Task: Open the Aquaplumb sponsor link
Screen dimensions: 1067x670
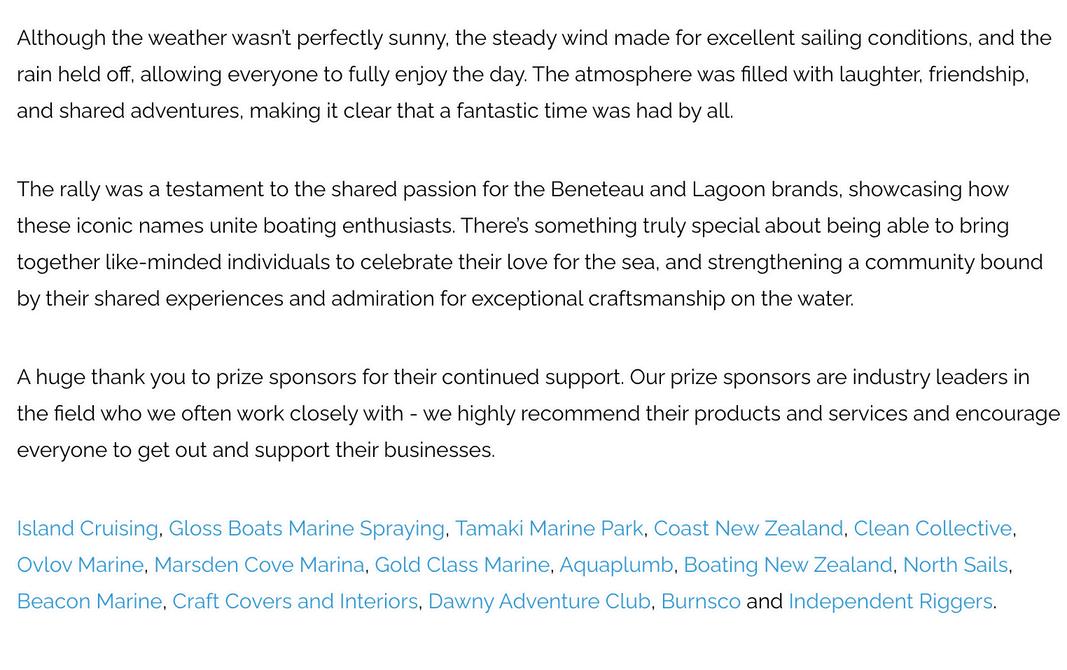Action: tap(617, 565)
